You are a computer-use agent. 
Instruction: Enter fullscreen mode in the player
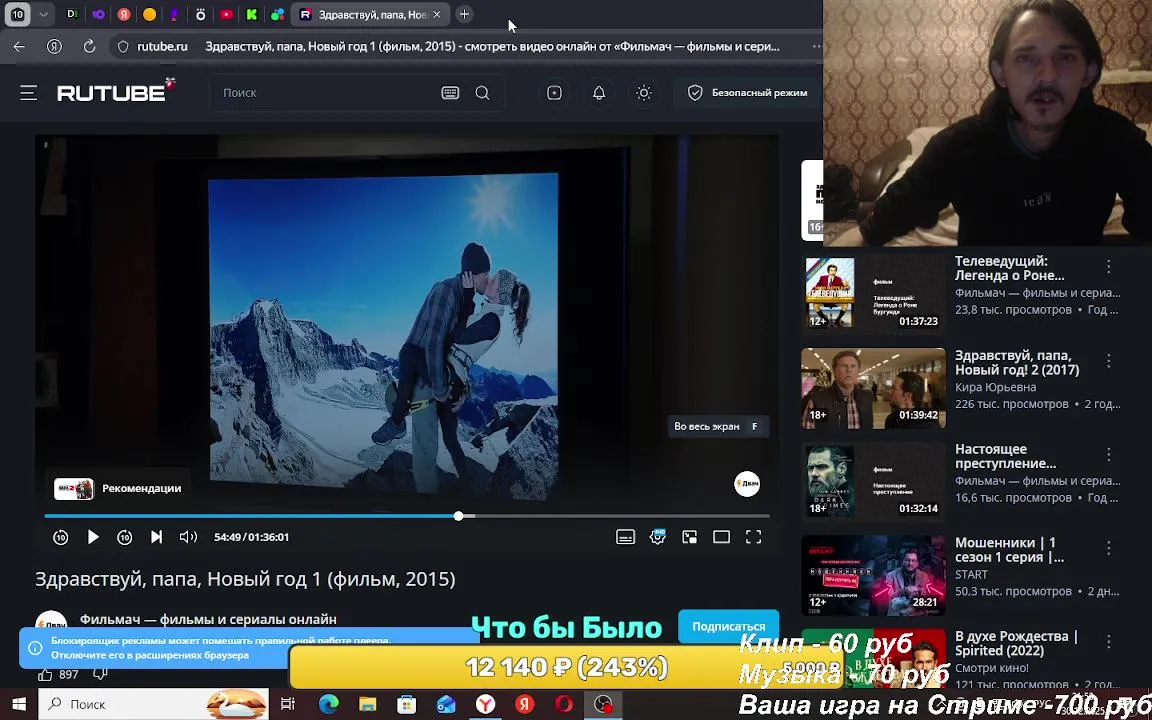click(x=754, y=537)
